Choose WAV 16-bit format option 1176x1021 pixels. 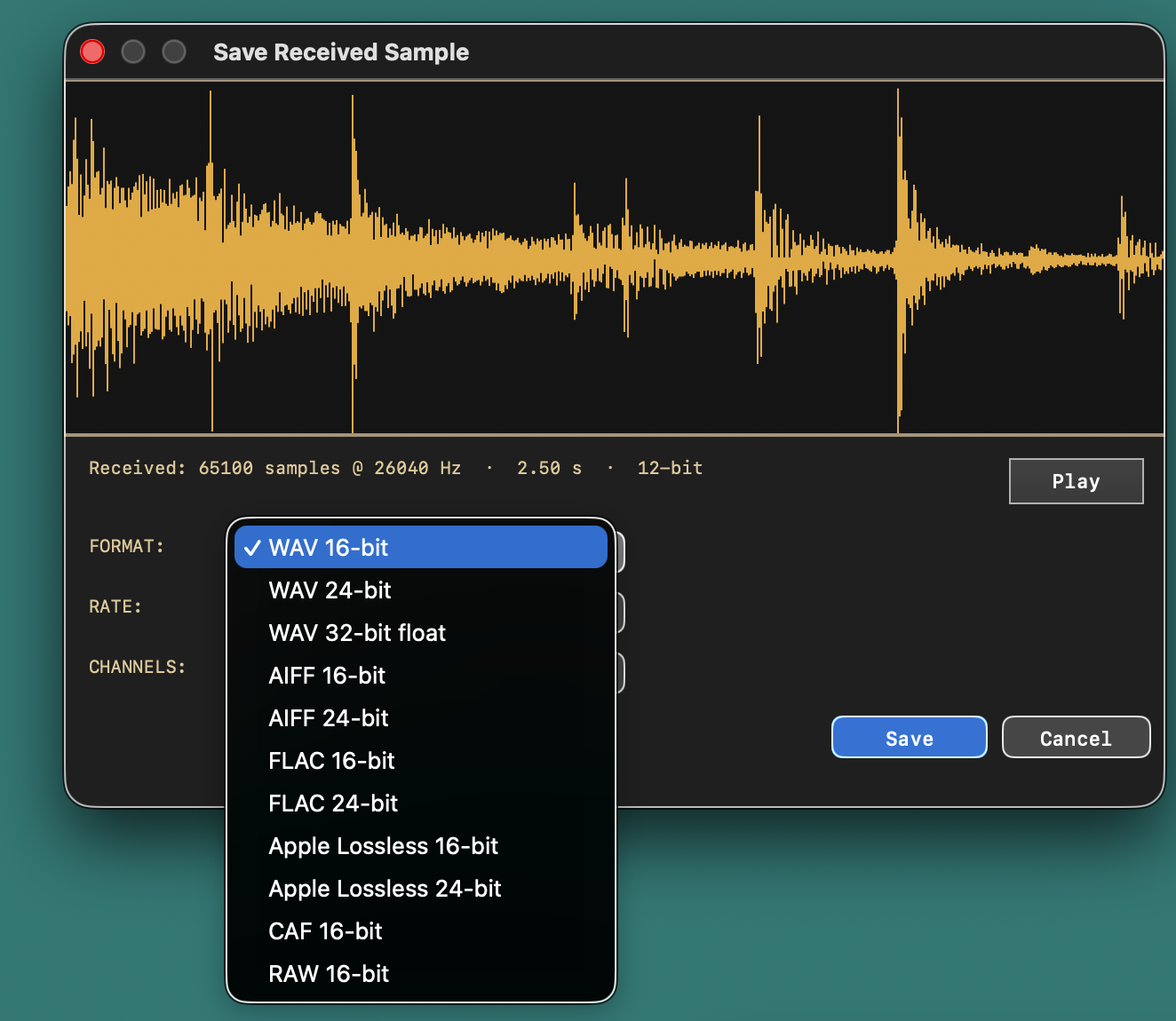pos(421,547)
